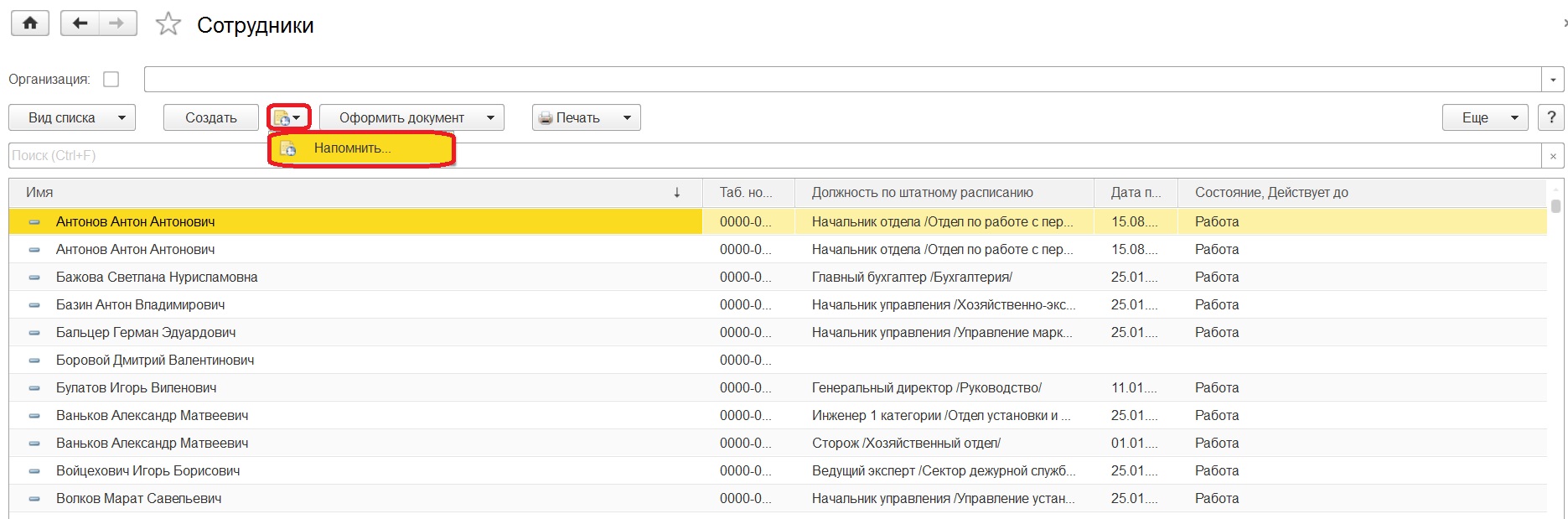1568x519 pixels.
Task: Click Главный бухгалтер /Бухгалтерия/ cell
Action: 944,277
